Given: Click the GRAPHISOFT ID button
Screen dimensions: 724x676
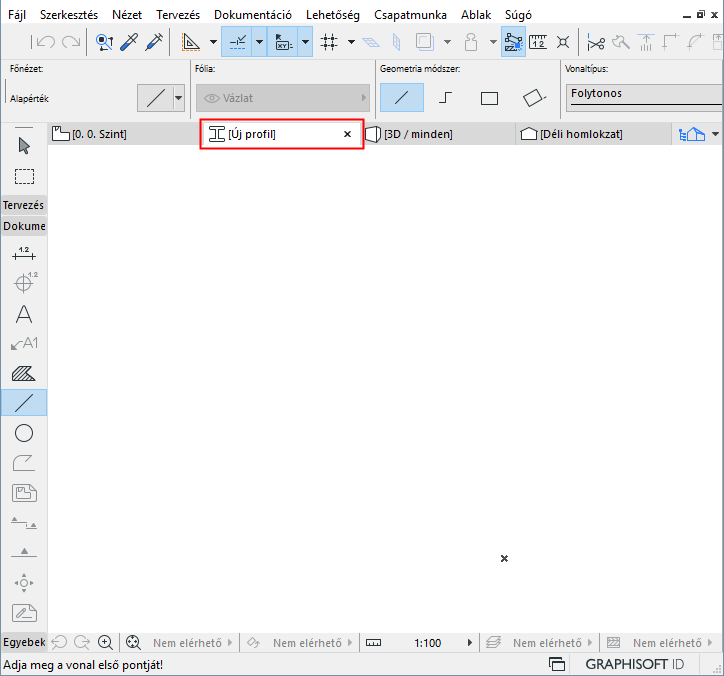Looking at the screenshot, I should pyautogui.click(x=634, y=664).
